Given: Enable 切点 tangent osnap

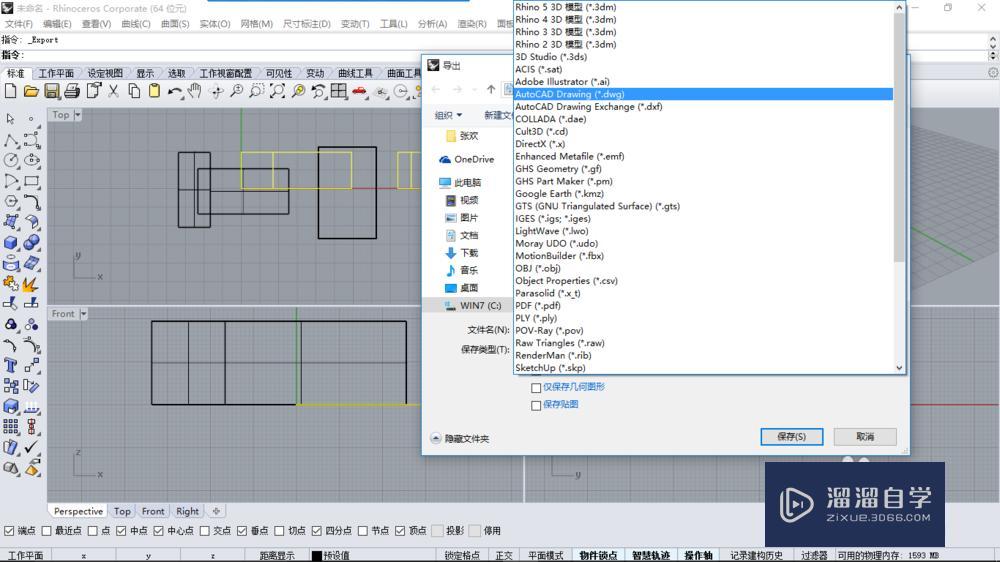Looking at the screenshot, I should tap(279, 531).
